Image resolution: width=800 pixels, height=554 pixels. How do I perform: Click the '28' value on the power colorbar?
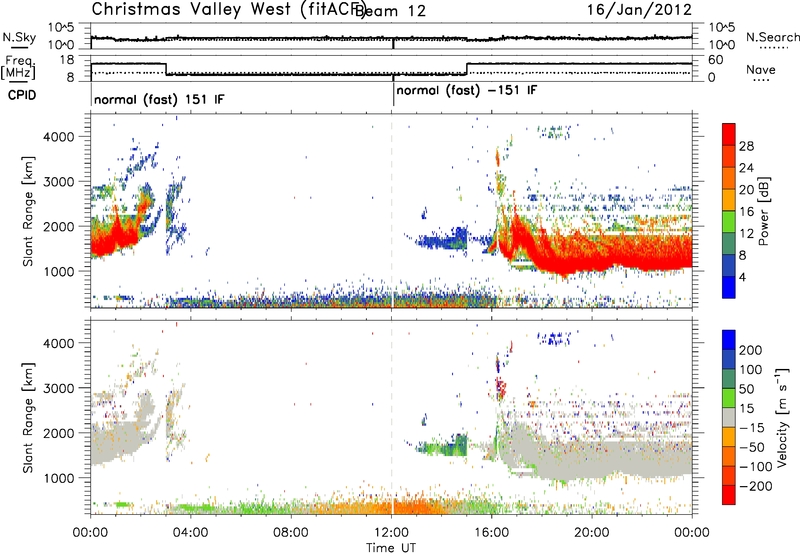(746, 146)
